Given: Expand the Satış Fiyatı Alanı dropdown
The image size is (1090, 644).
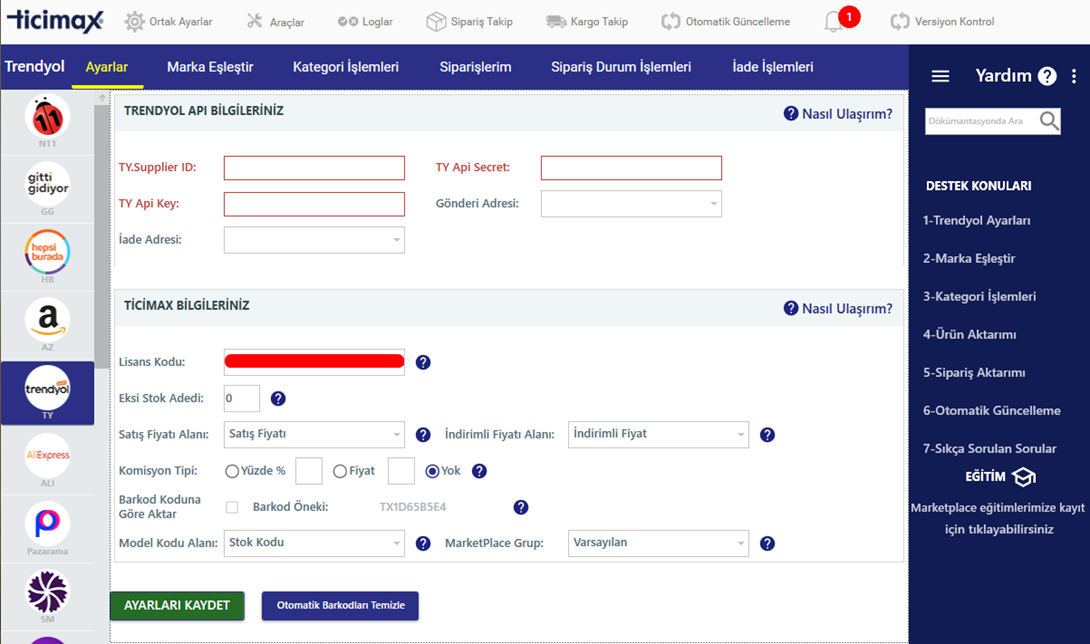Looking at the screenshot, I should coord(314,435).
